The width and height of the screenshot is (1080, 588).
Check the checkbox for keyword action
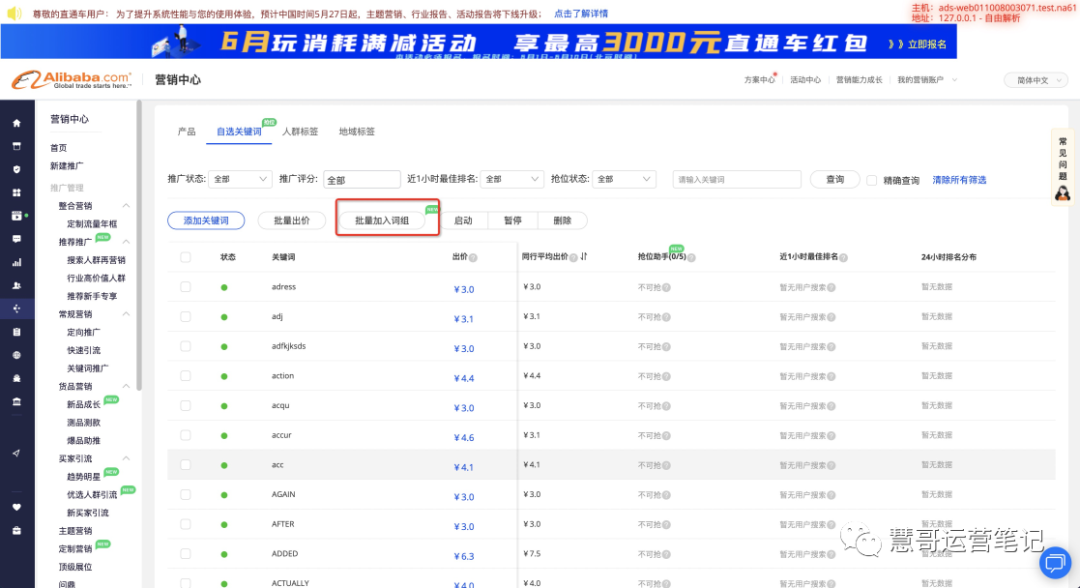tap(184, 376)
